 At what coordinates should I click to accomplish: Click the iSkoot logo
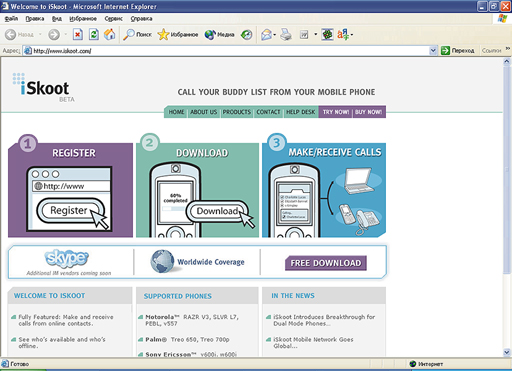click(x=44, y=87)
